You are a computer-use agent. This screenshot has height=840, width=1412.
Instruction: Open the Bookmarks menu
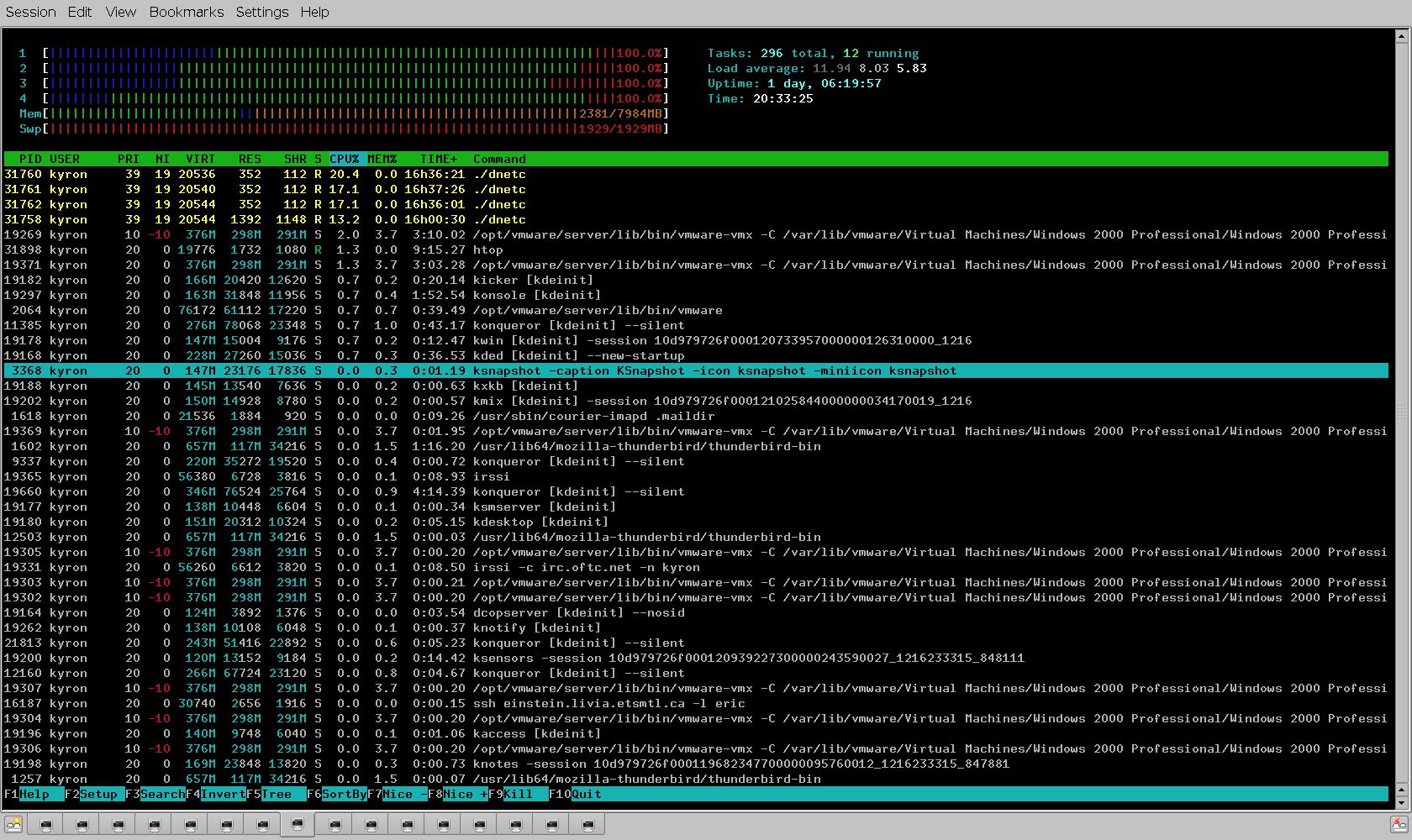click(x=187, y=12)
